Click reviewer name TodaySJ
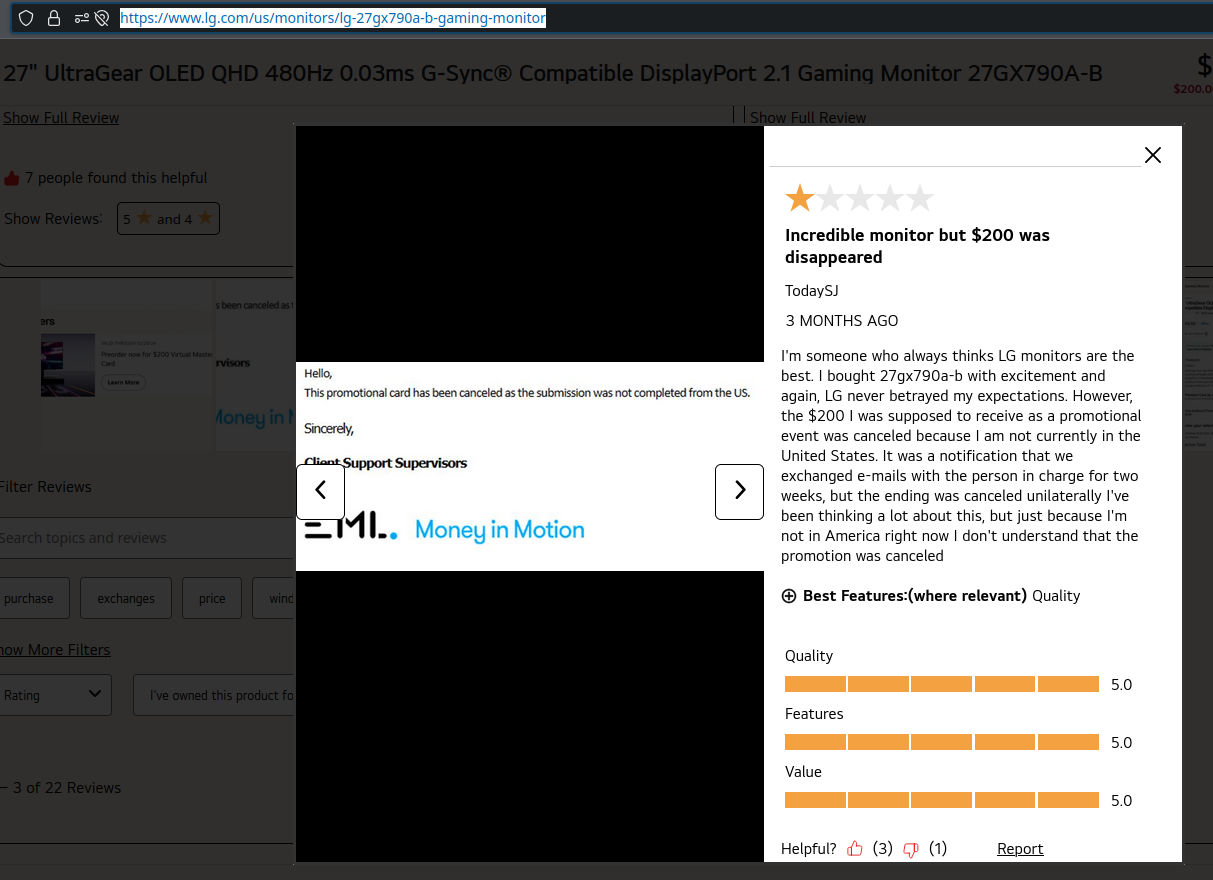Screen dimensions: 1213x880 point(811,291)
